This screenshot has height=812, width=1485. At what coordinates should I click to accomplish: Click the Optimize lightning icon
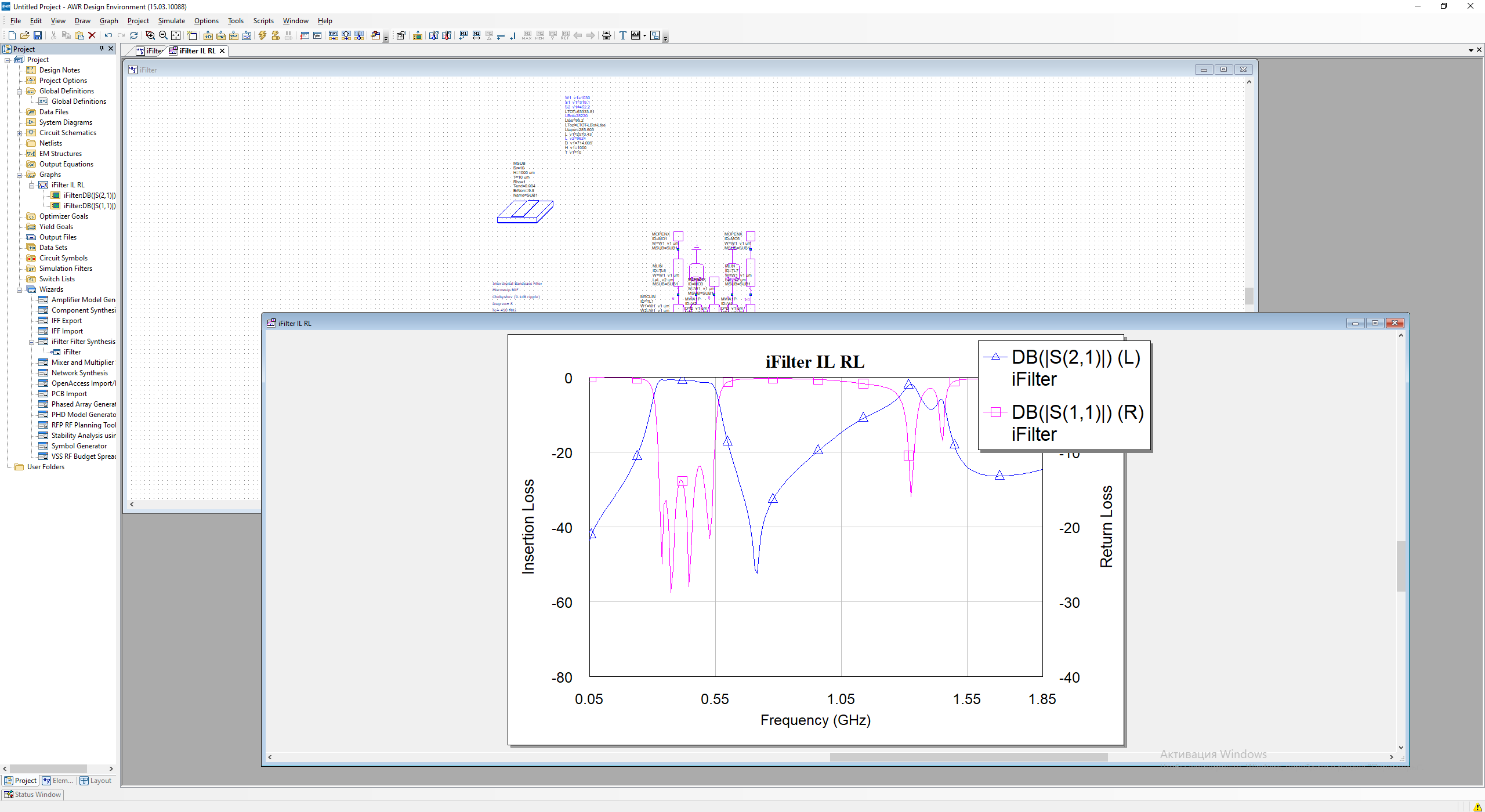click(x=276, y=35)
